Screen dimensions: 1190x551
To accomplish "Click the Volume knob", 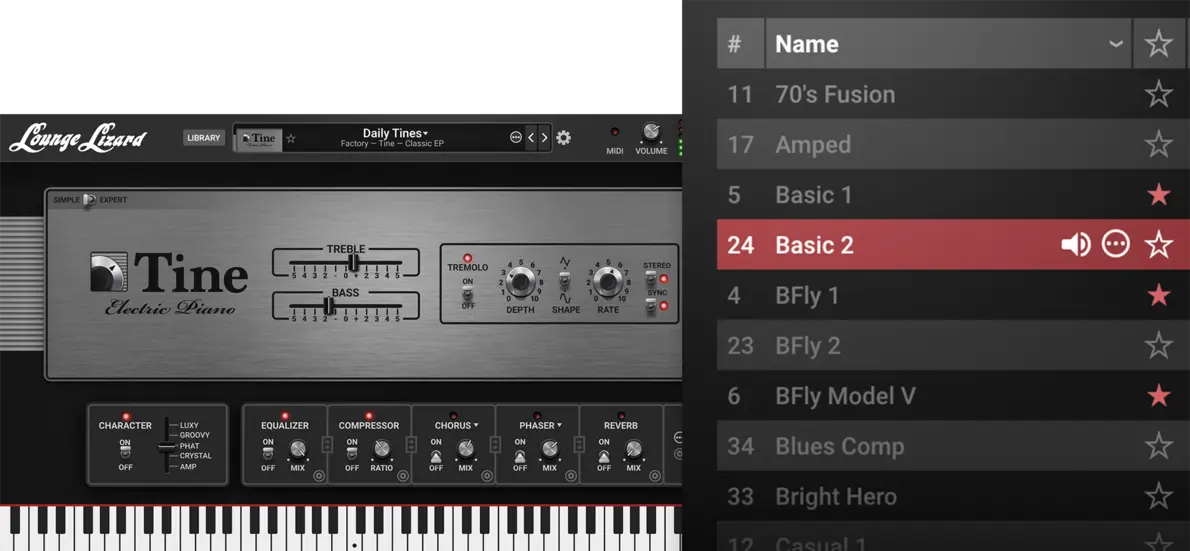I will tap(651, 132).
